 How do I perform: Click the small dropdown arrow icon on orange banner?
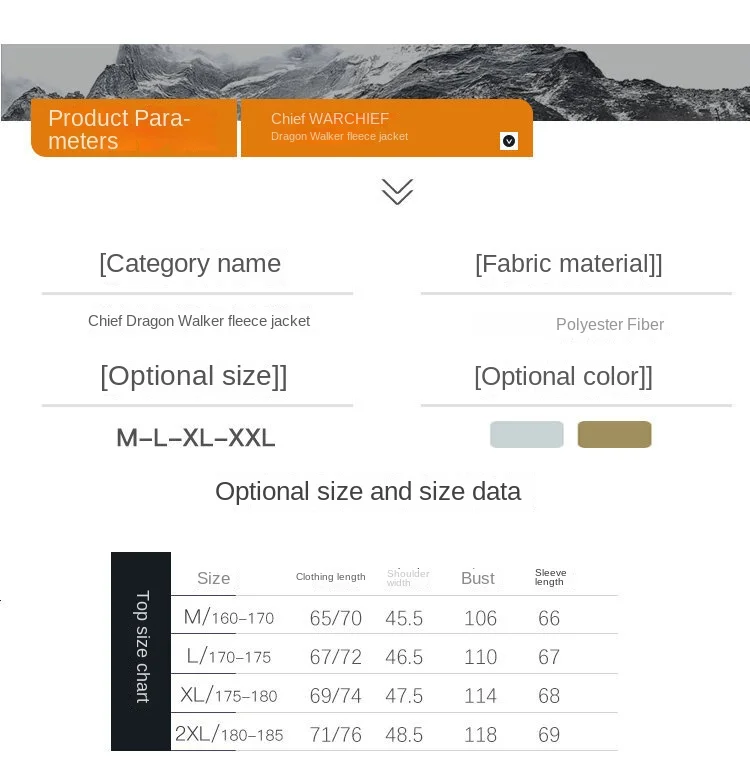click(509, 141)
